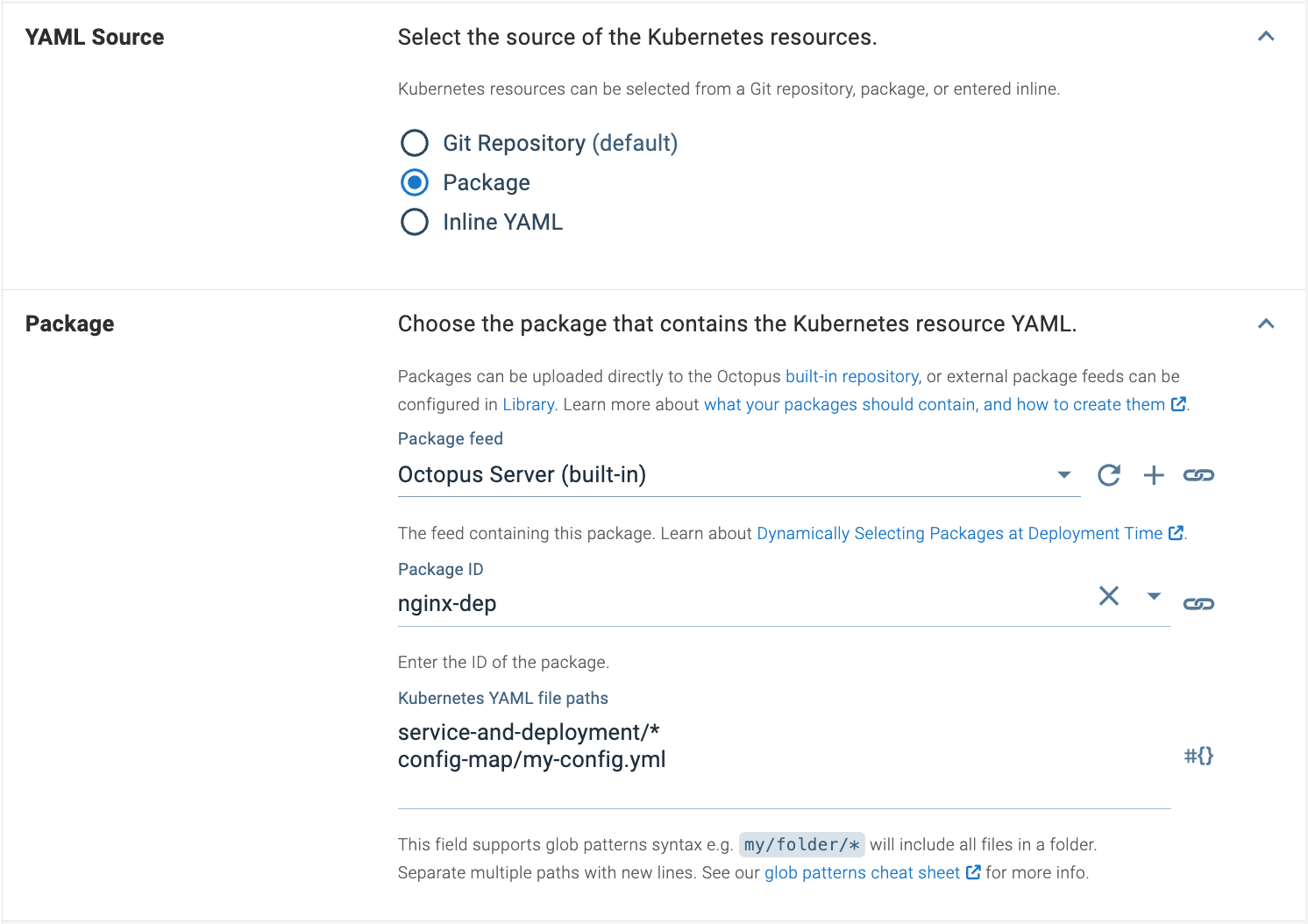Collapse the Package section

(1266, 323)
